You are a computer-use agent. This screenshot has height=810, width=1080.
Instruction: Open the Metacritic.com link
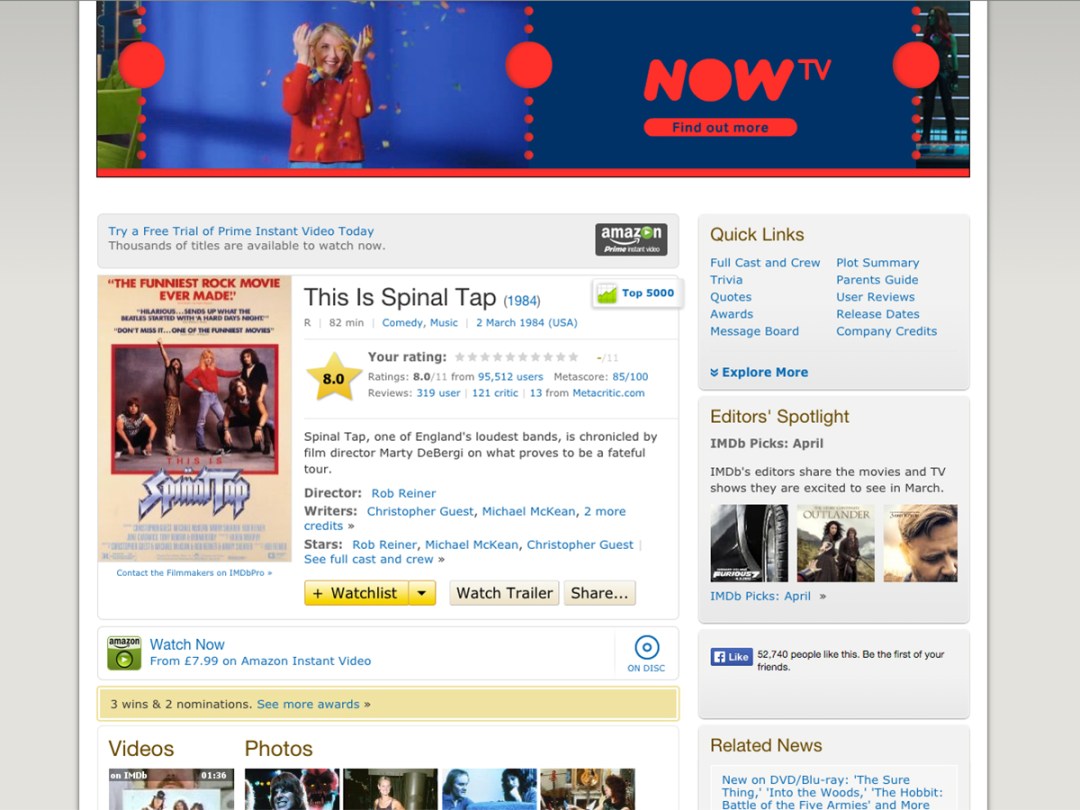click(x=608, y=393)
